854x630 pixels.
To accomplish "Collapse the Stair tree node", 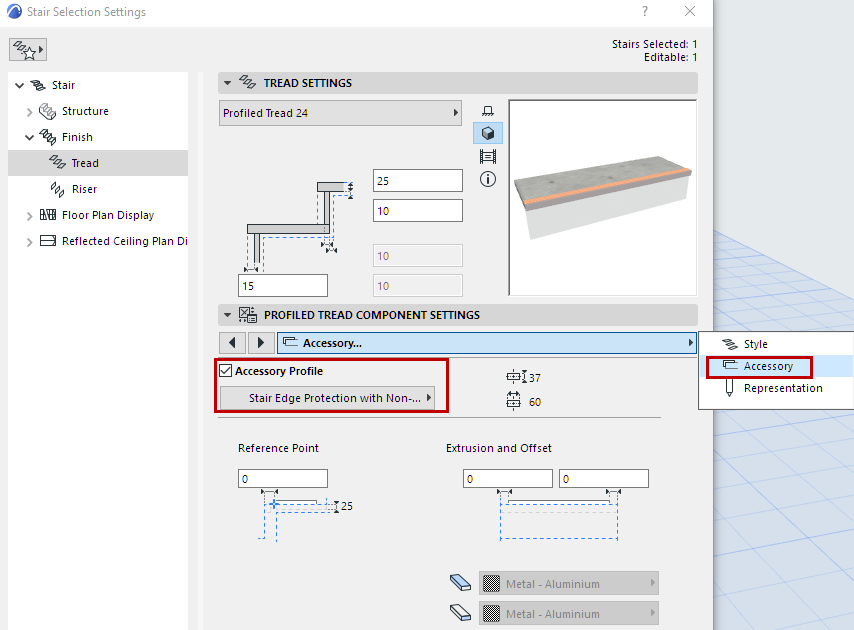I will (x=20, y=85).
